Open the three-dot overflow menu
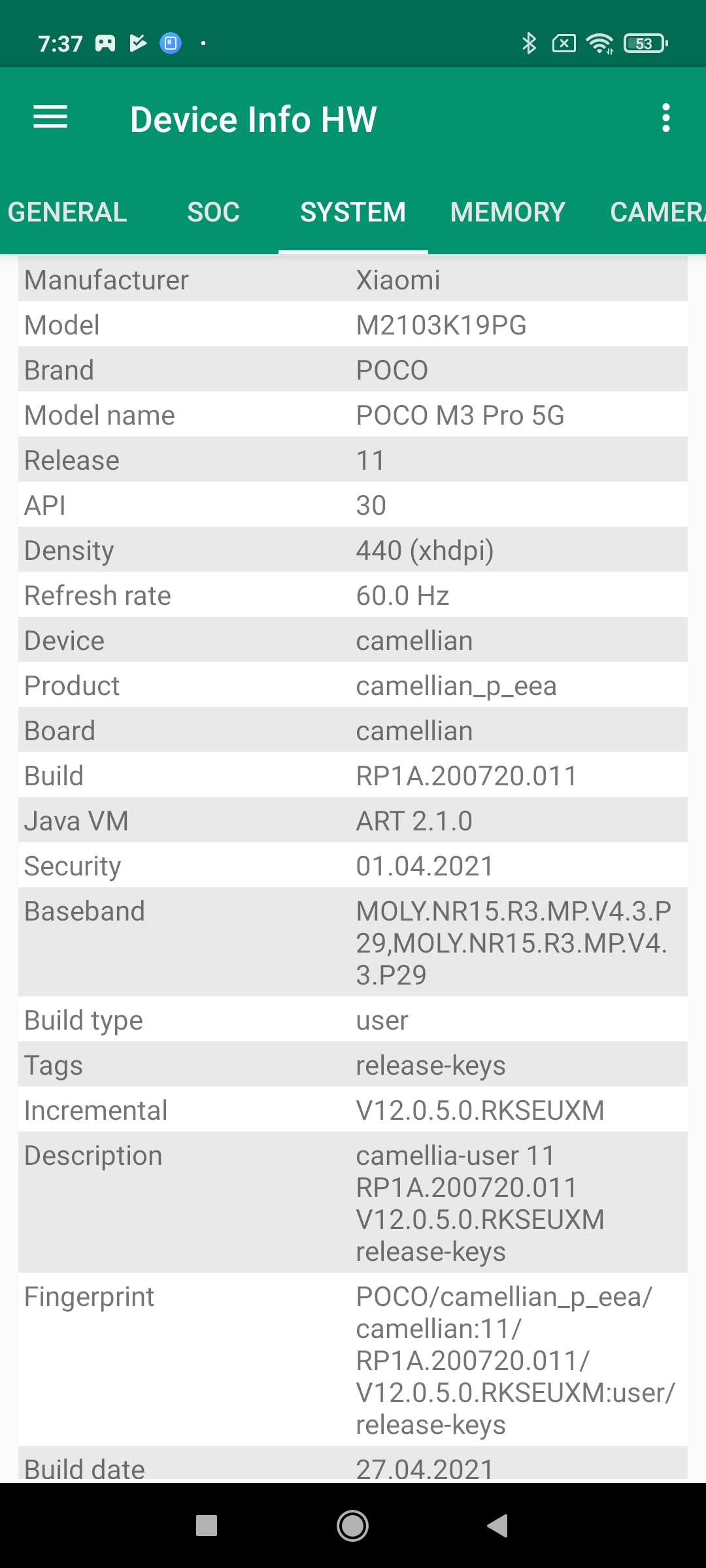 pos(665,118)
